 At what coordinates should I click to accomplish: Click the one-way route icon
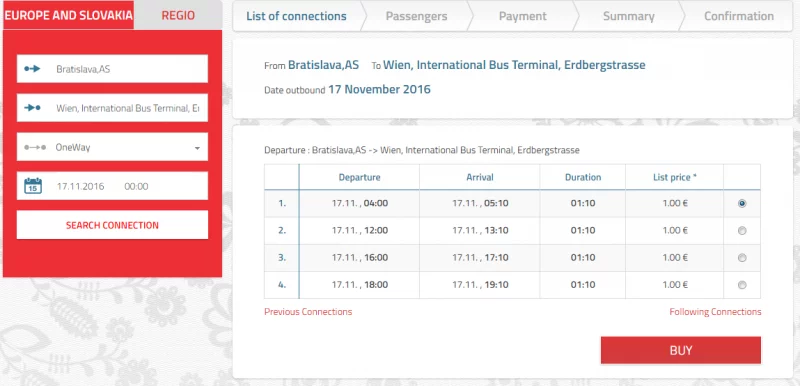click(35, 147)
